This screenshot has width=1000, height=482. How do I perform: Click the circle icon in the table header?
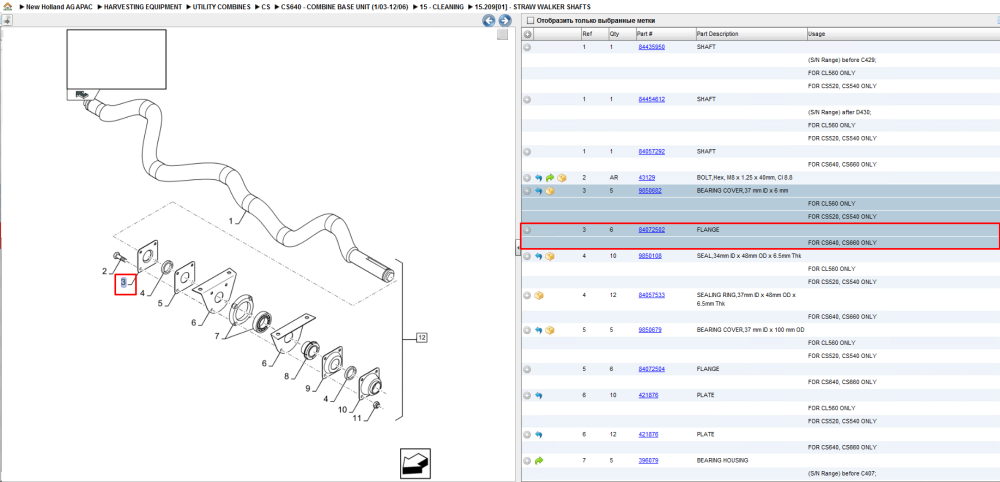pos(527,34)
